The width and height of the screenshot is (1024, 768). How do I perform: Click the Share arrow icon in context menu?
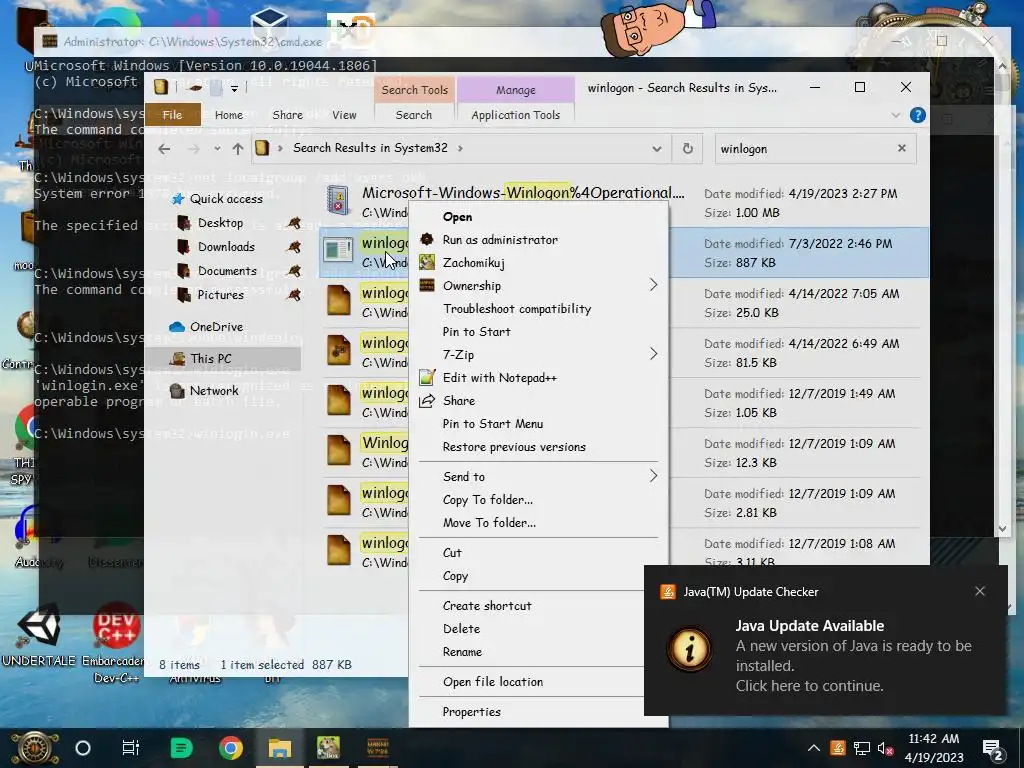coord(426,400)
